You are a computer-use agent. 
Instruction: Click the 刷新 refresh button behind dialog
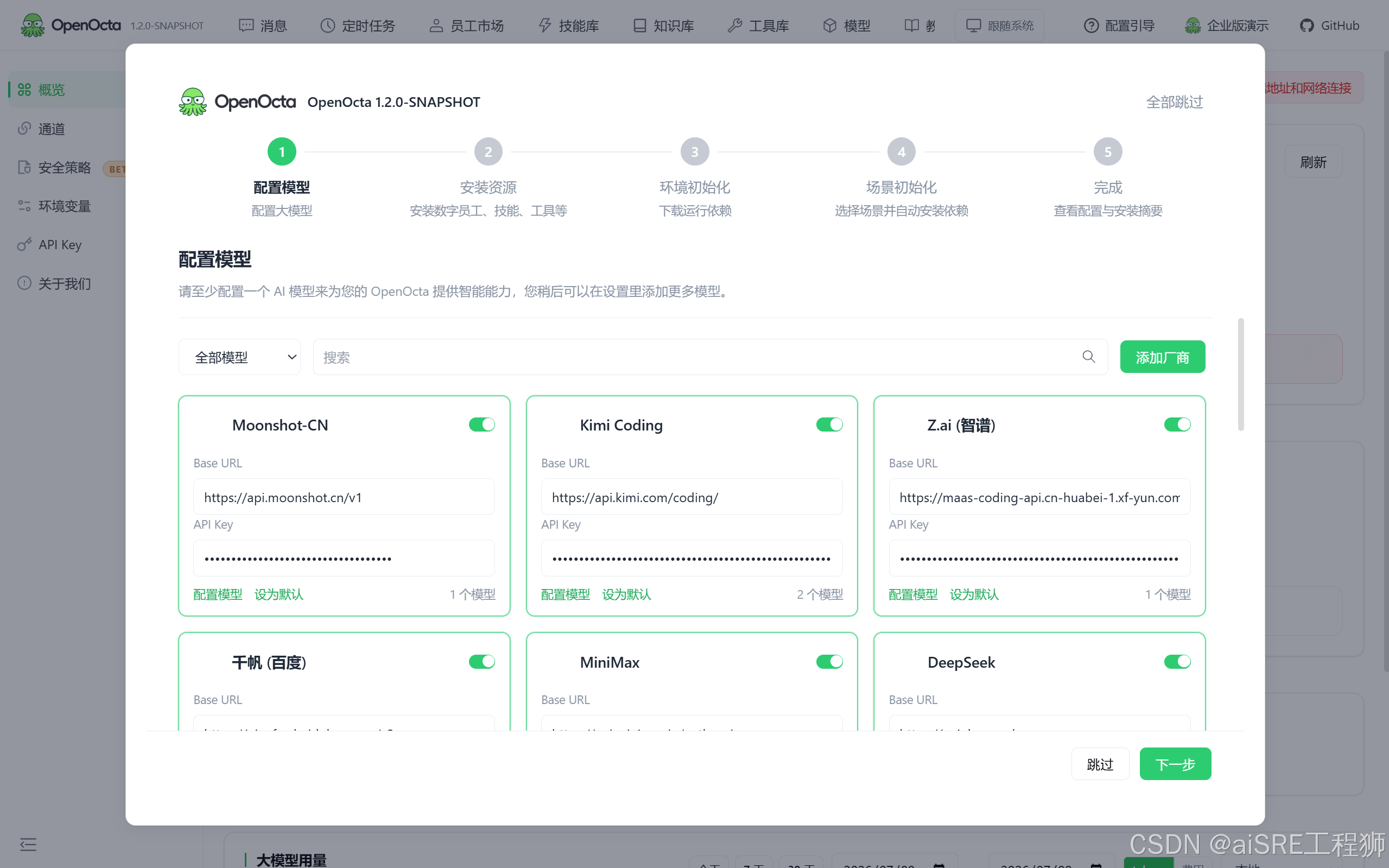tap(1313, 162)
